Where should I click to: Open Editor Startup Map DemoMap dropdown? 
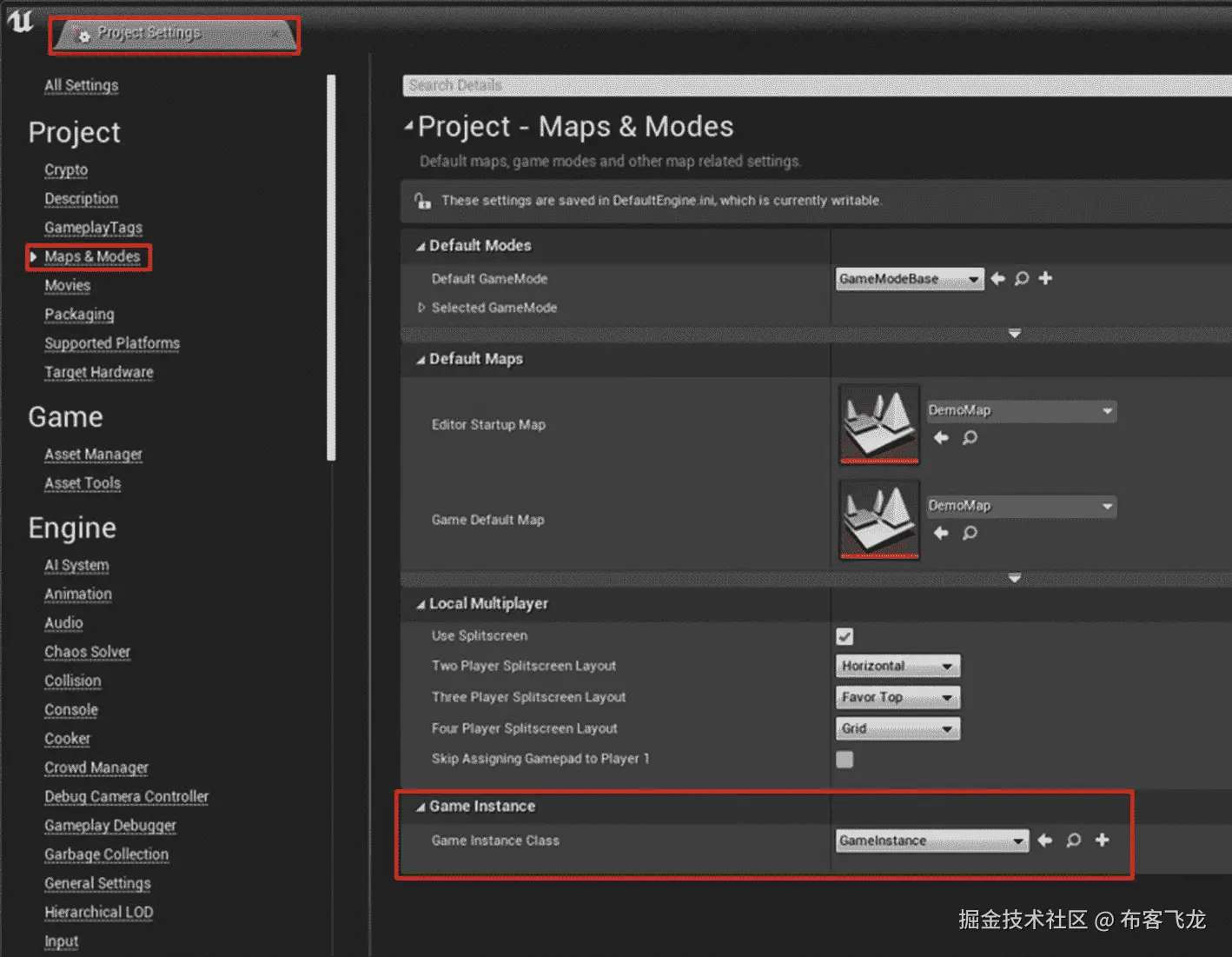pos(1022,410)
